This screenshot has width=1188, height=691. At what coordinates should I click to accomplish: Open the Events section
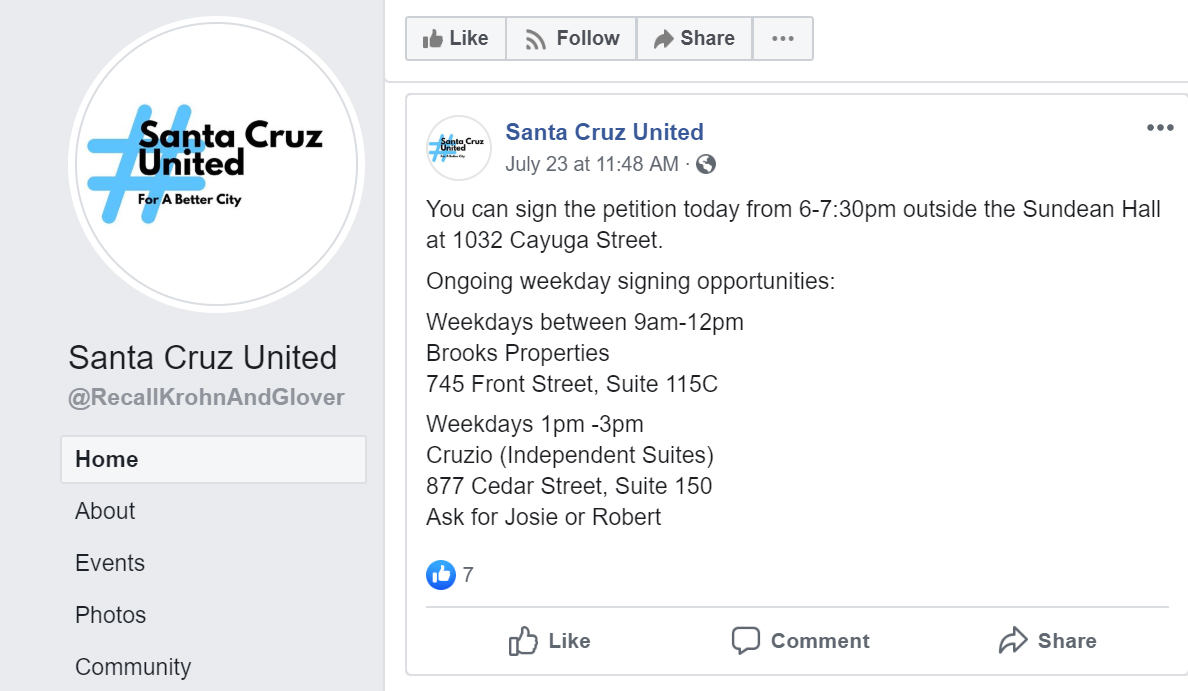pos(110,563)
